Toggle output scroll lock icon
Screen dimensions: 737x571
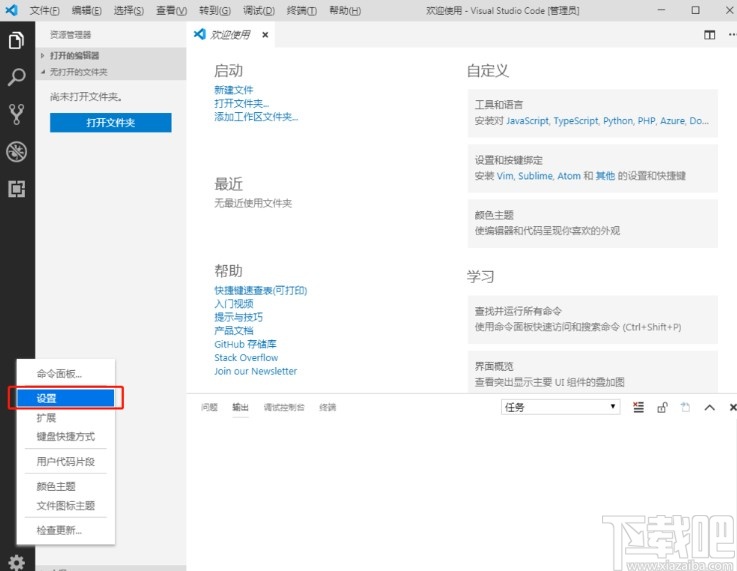(662, 407)
